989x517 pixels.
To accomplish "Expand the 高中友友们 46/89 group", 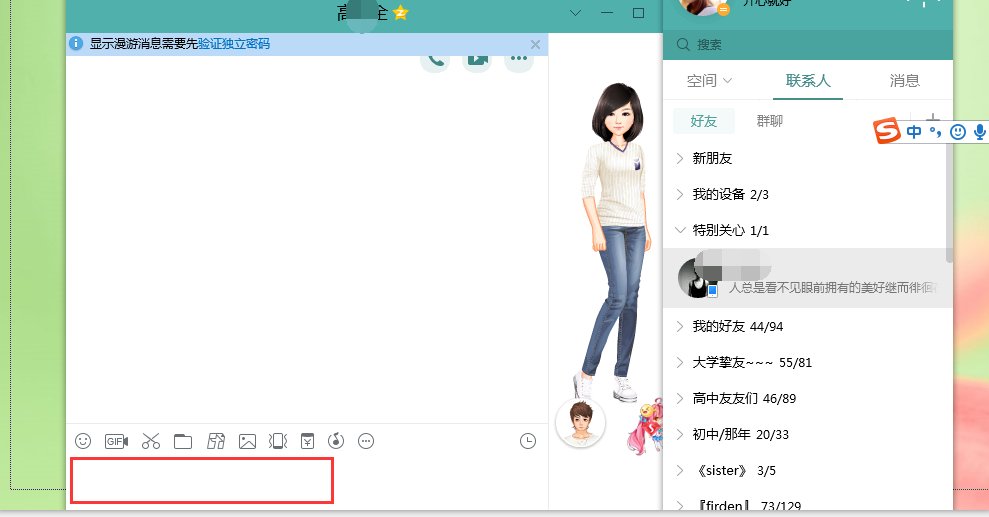I will 807,398.
